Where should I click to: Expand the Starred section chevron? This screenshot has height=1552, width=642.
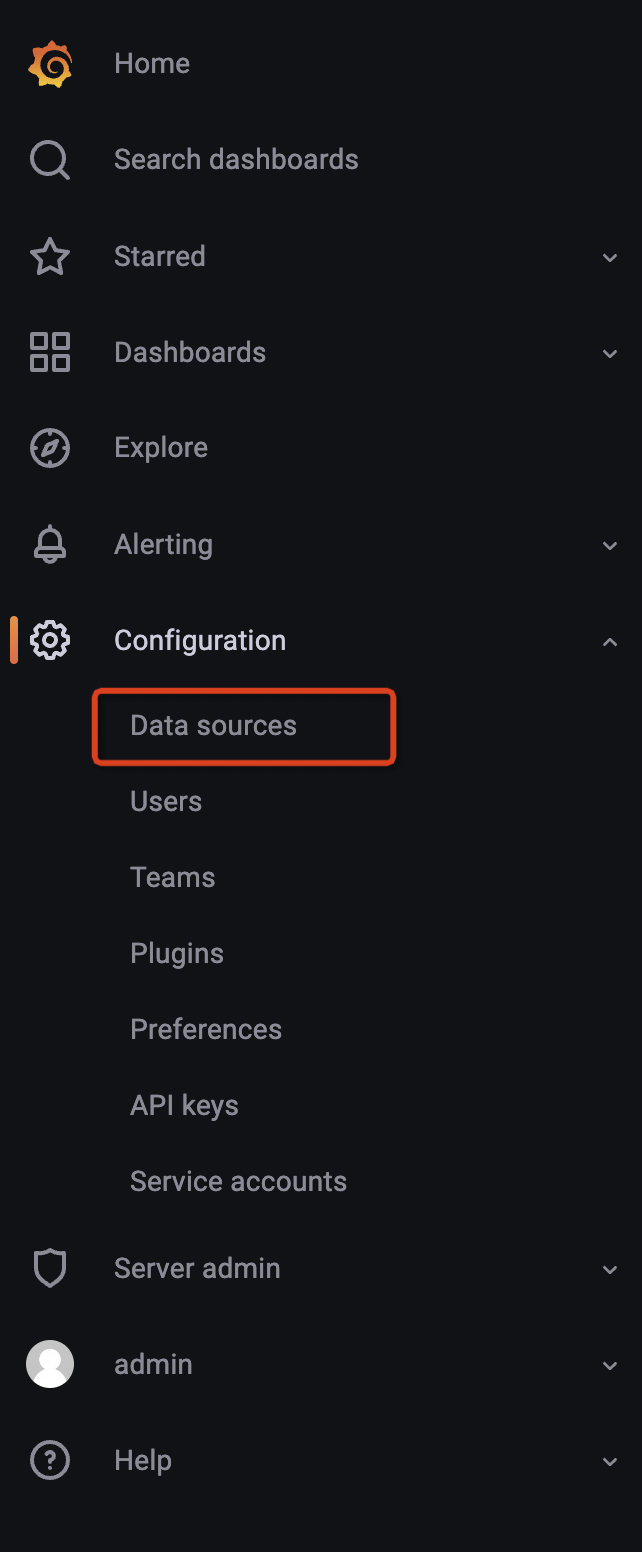[610, 258]
